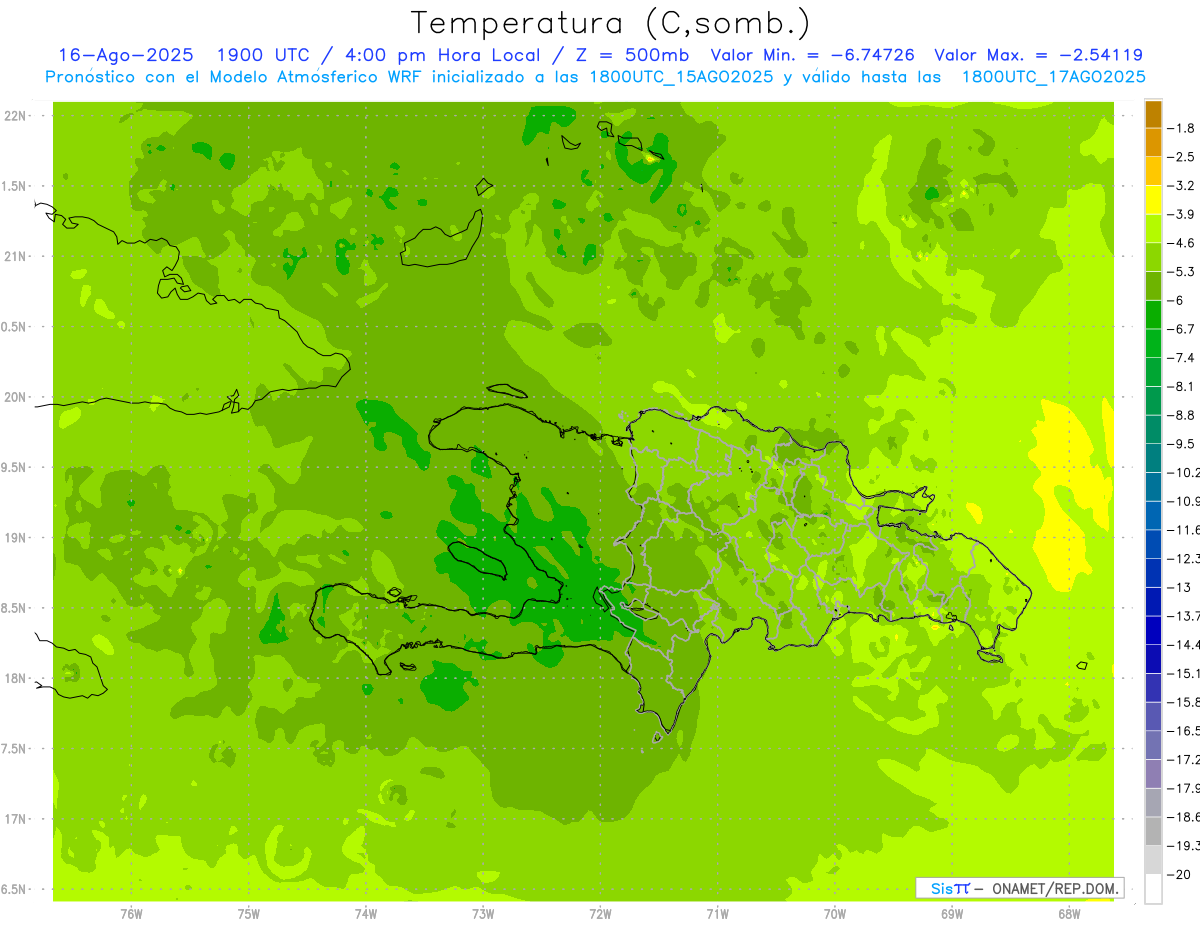Click the title "Temperatura (C,somb.)"

(611, 23)
